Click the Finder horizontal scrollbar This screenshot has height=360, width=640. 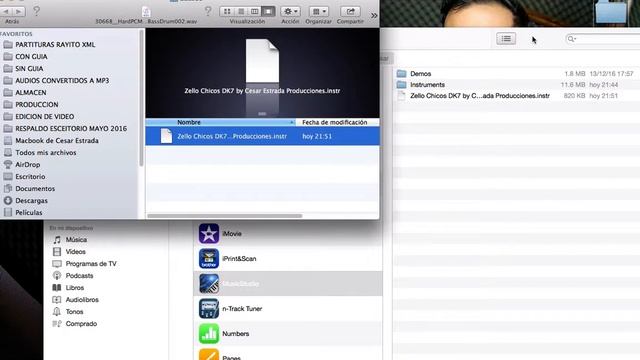click(x=224, y=216)
